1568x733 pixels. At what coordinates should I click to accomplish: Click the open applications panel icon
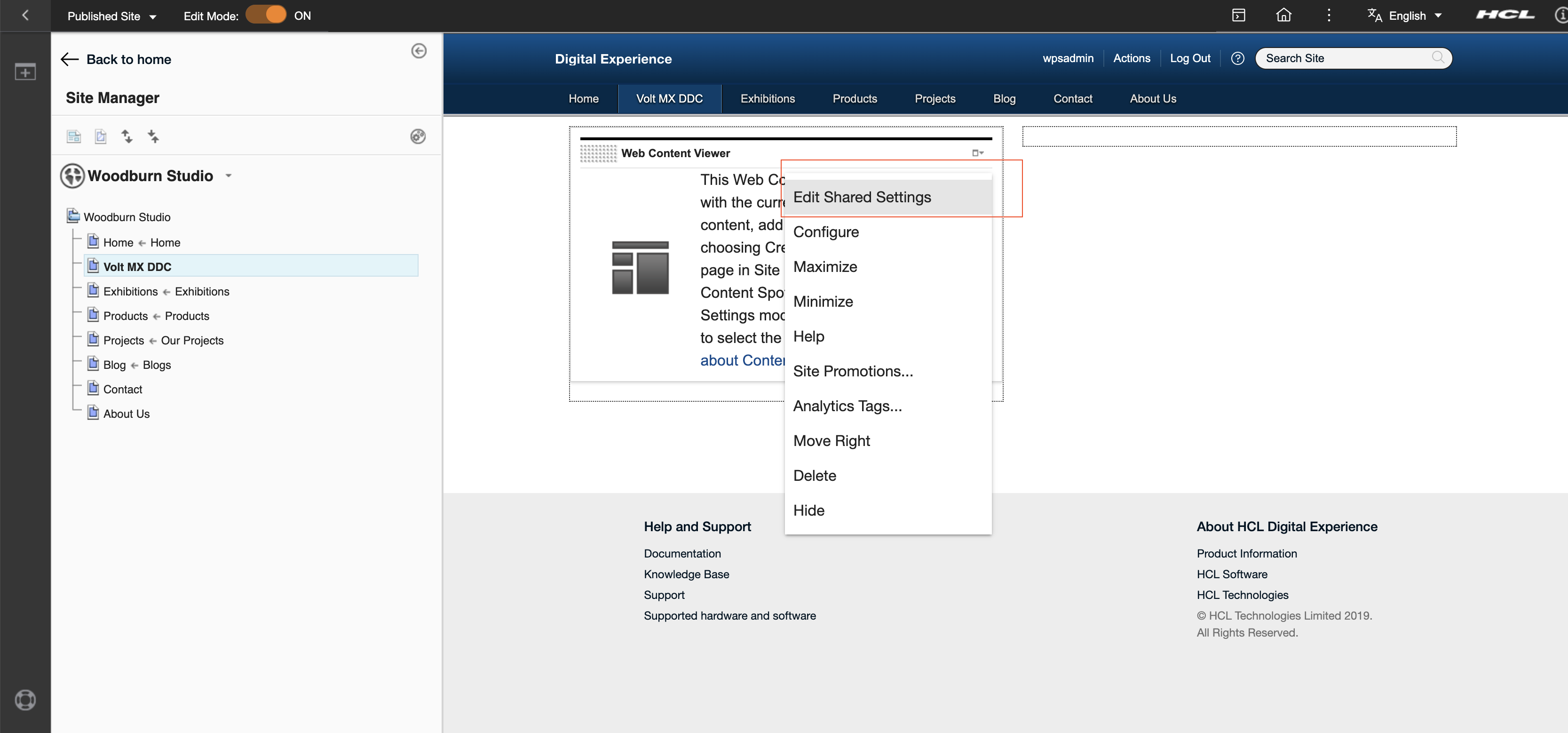pos(1238,15)
